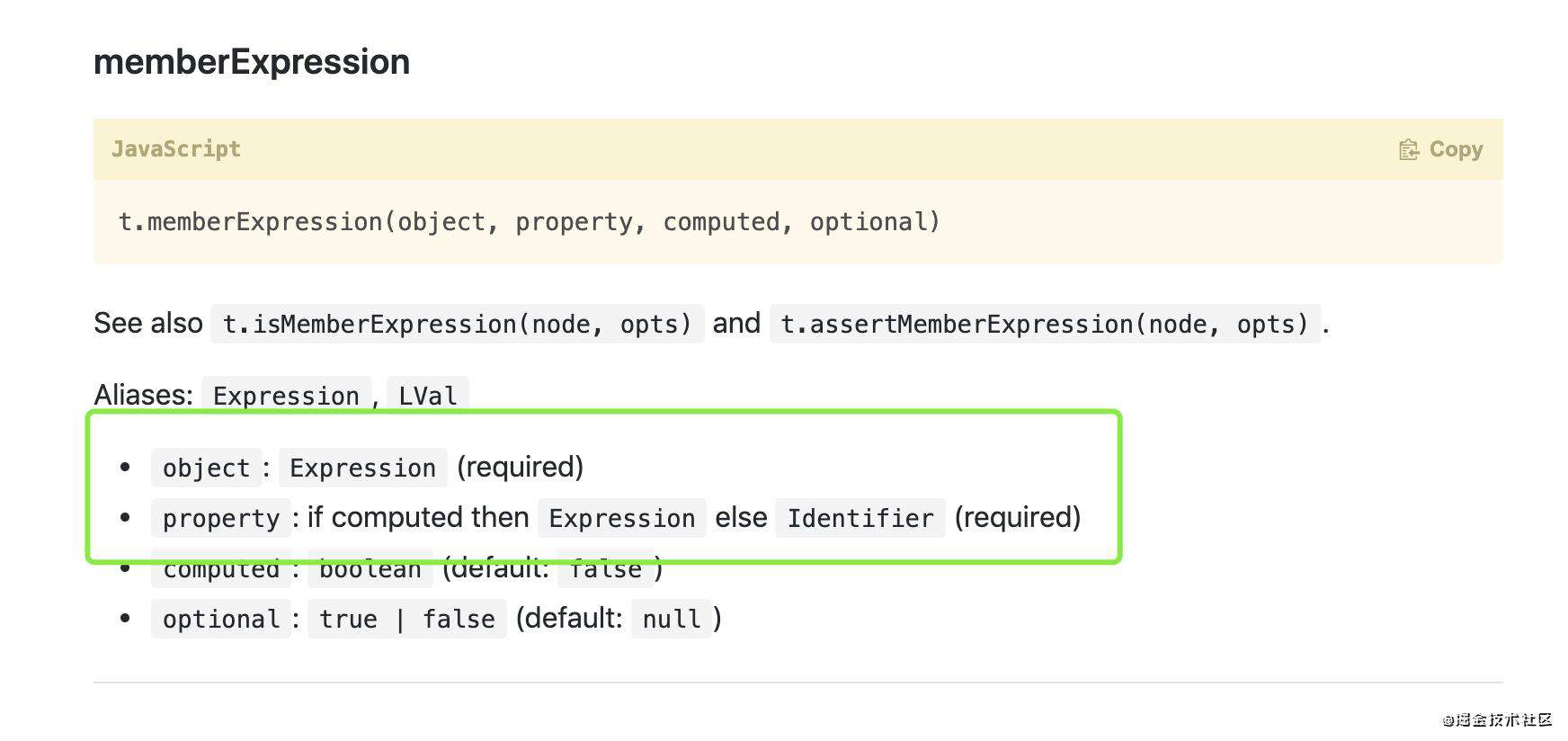Click the Expression alias tag

click(286, 396)
